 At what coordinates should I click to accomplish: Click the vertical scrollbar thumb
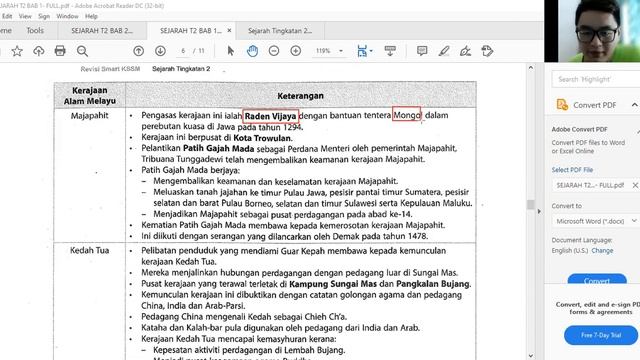pos(531,204)
